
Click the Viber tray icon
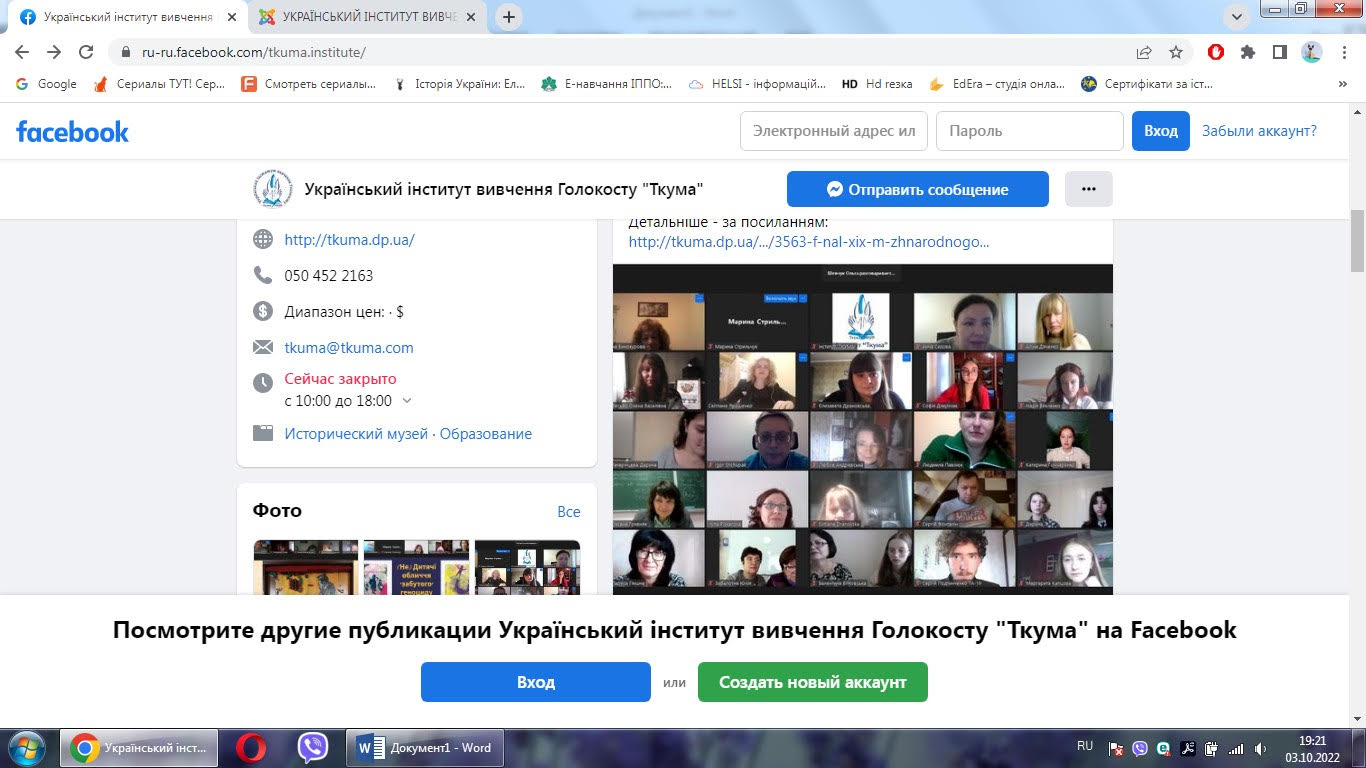1139,748
